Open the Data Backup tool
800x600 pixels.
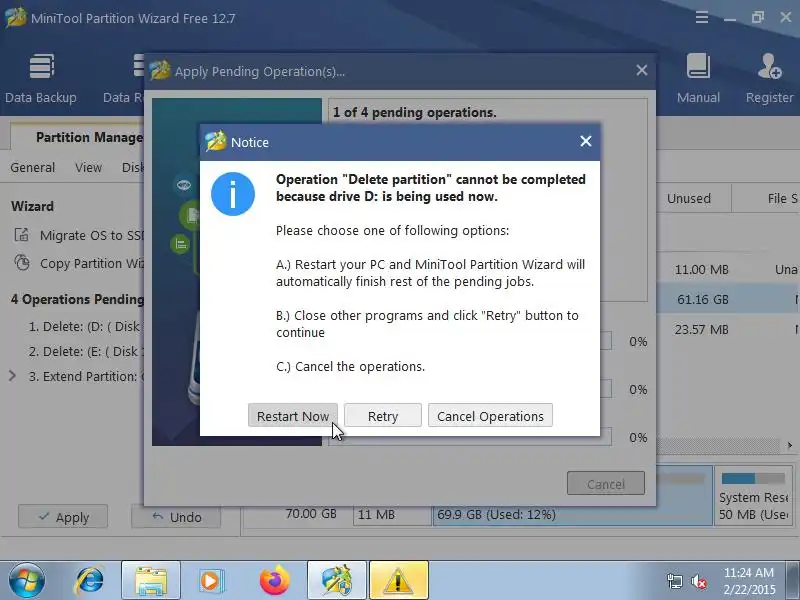[41, 78]
